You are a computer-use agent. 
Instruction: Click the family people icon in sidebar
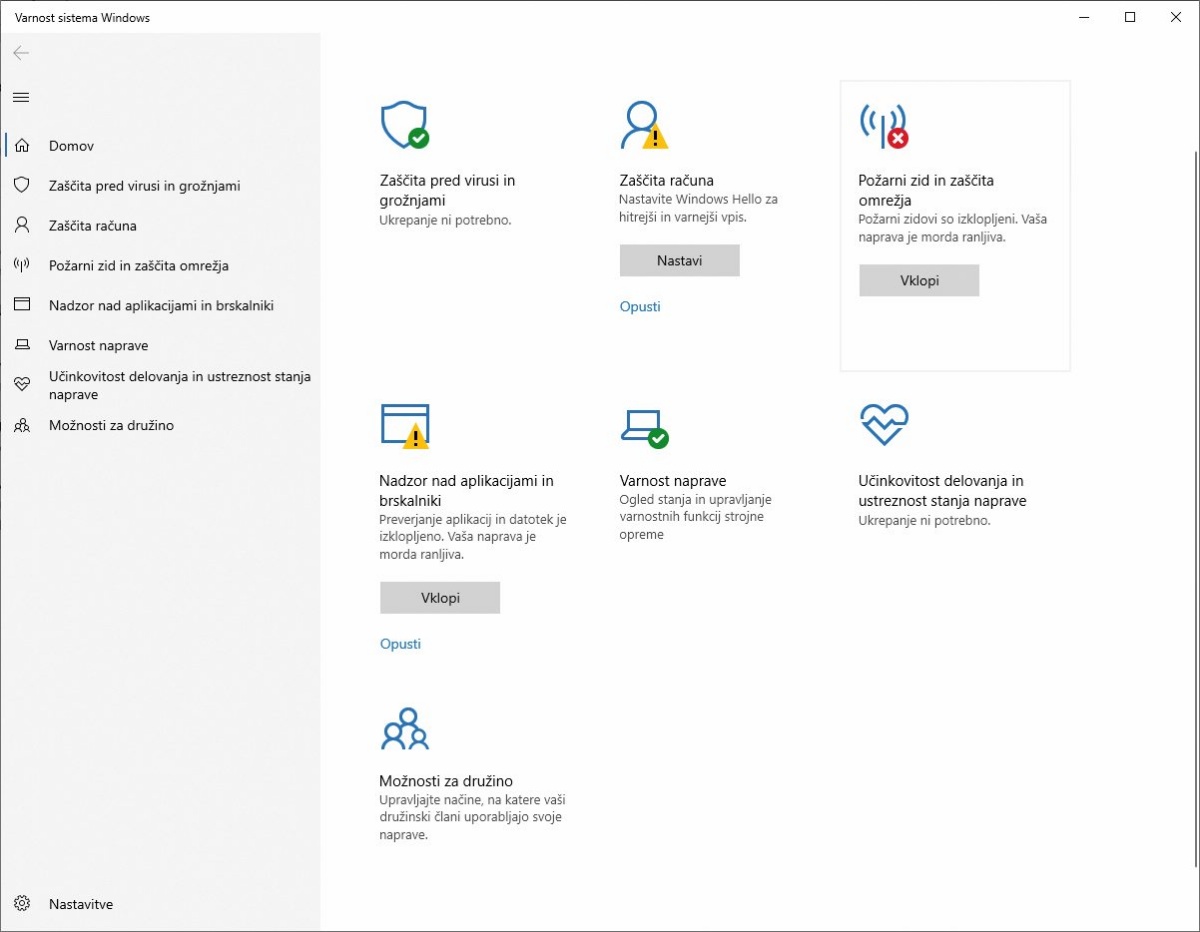click(x=22, y=426)
